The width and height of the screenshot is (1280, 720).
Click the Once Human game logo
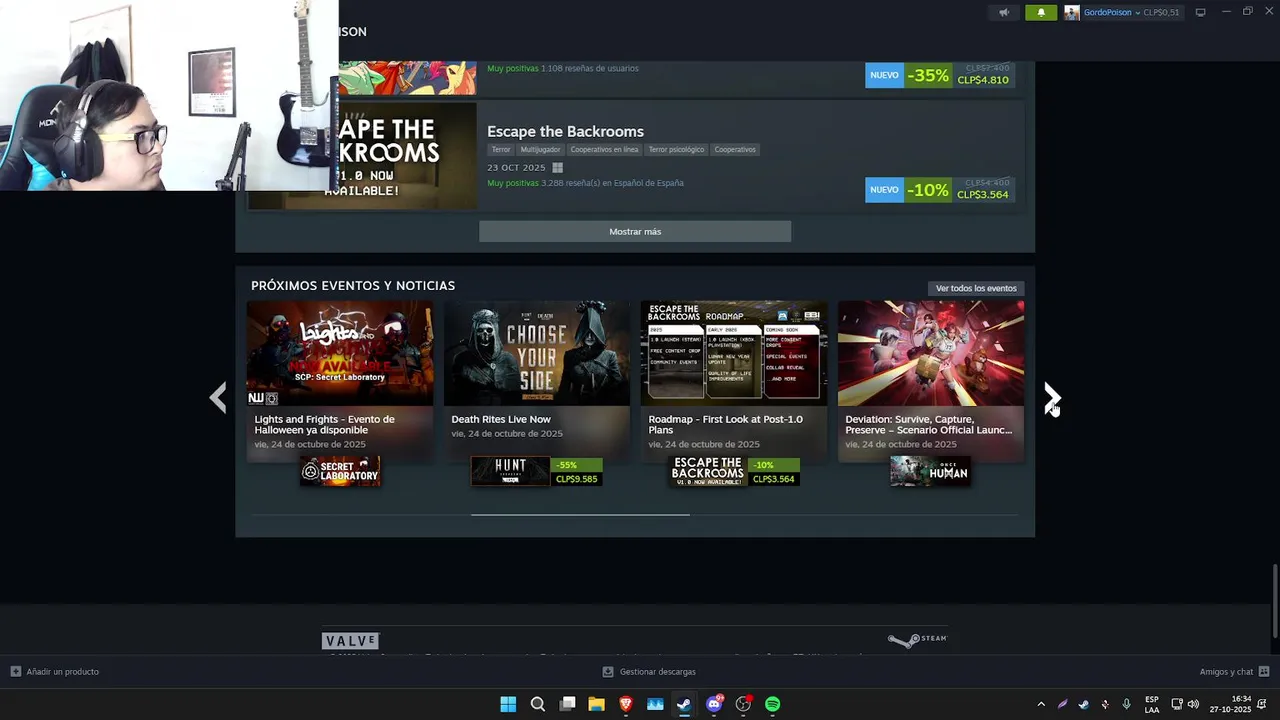pos(930,471)
